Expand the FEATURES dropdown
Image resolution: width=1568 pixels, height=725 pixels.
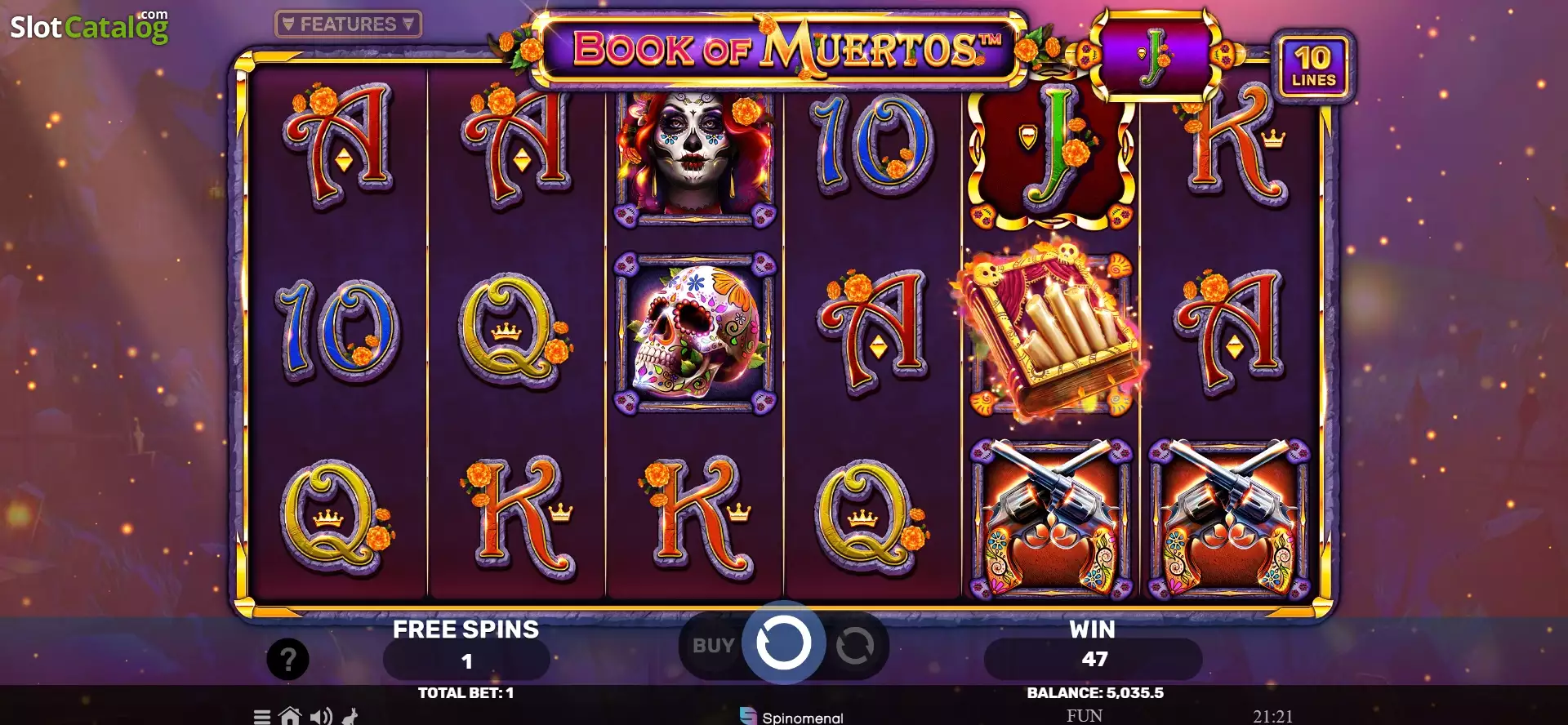coord(349,24)
